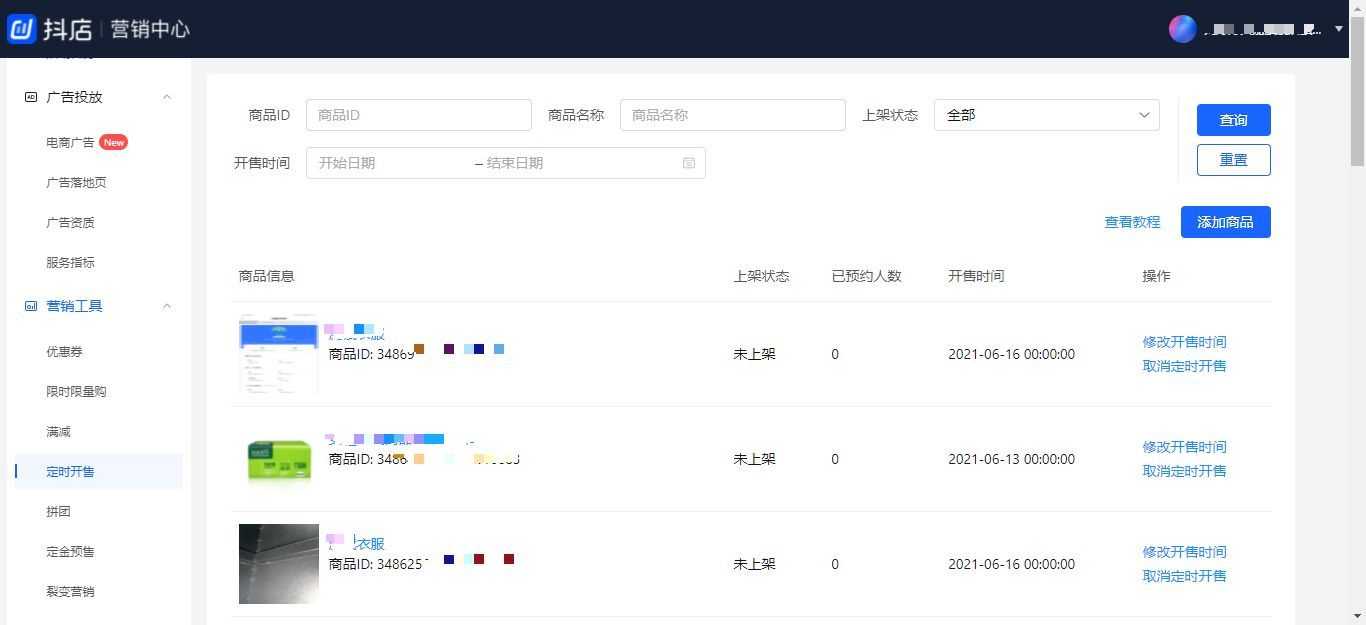The height and width of the screenshot is (625, 1366).
Task: Click the 添加商品 button
Action: pyautogui.click(x=1225, y=222)
